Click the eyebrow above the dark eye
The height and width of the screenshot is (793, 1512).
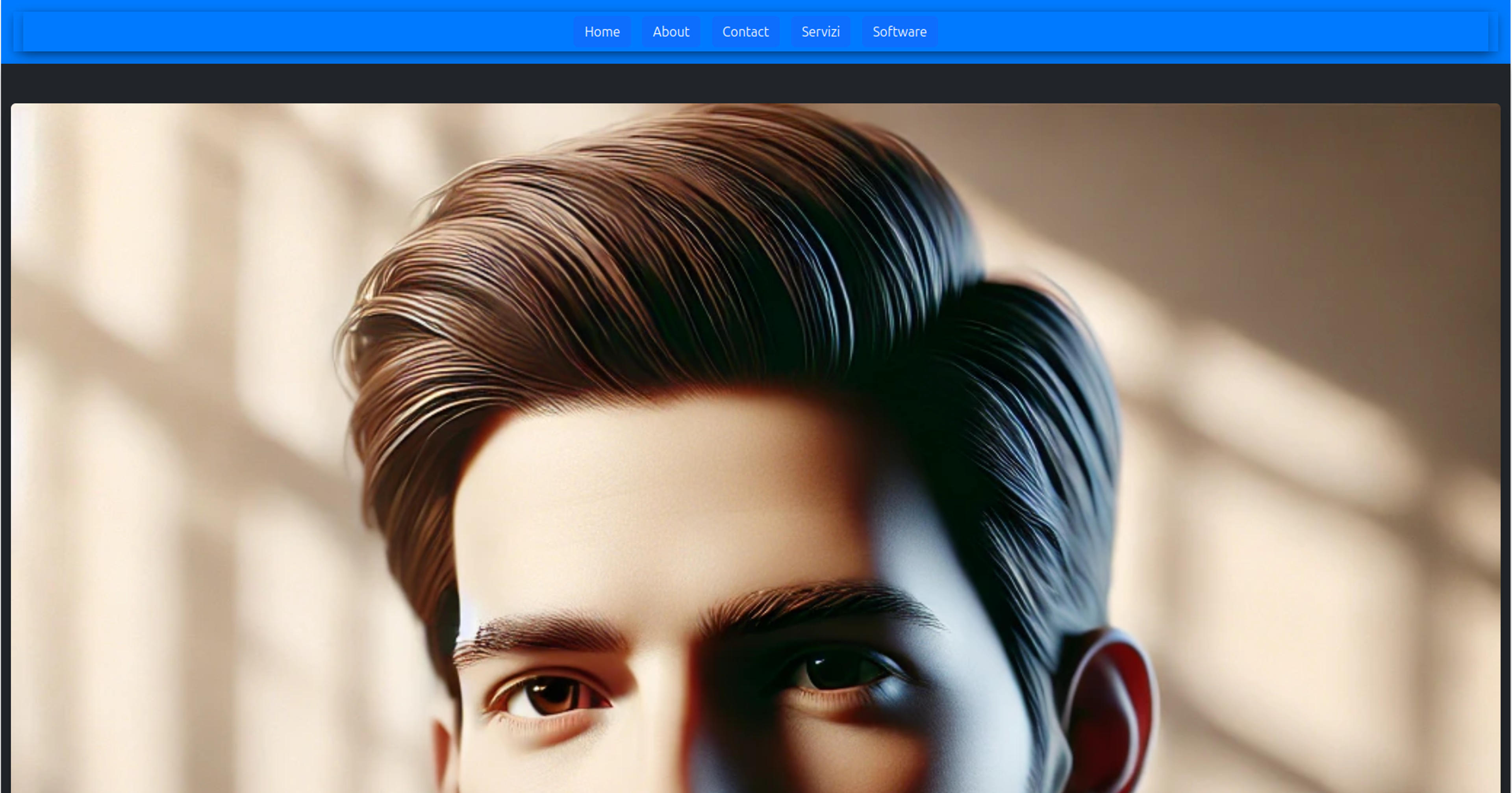pos(822,608)
